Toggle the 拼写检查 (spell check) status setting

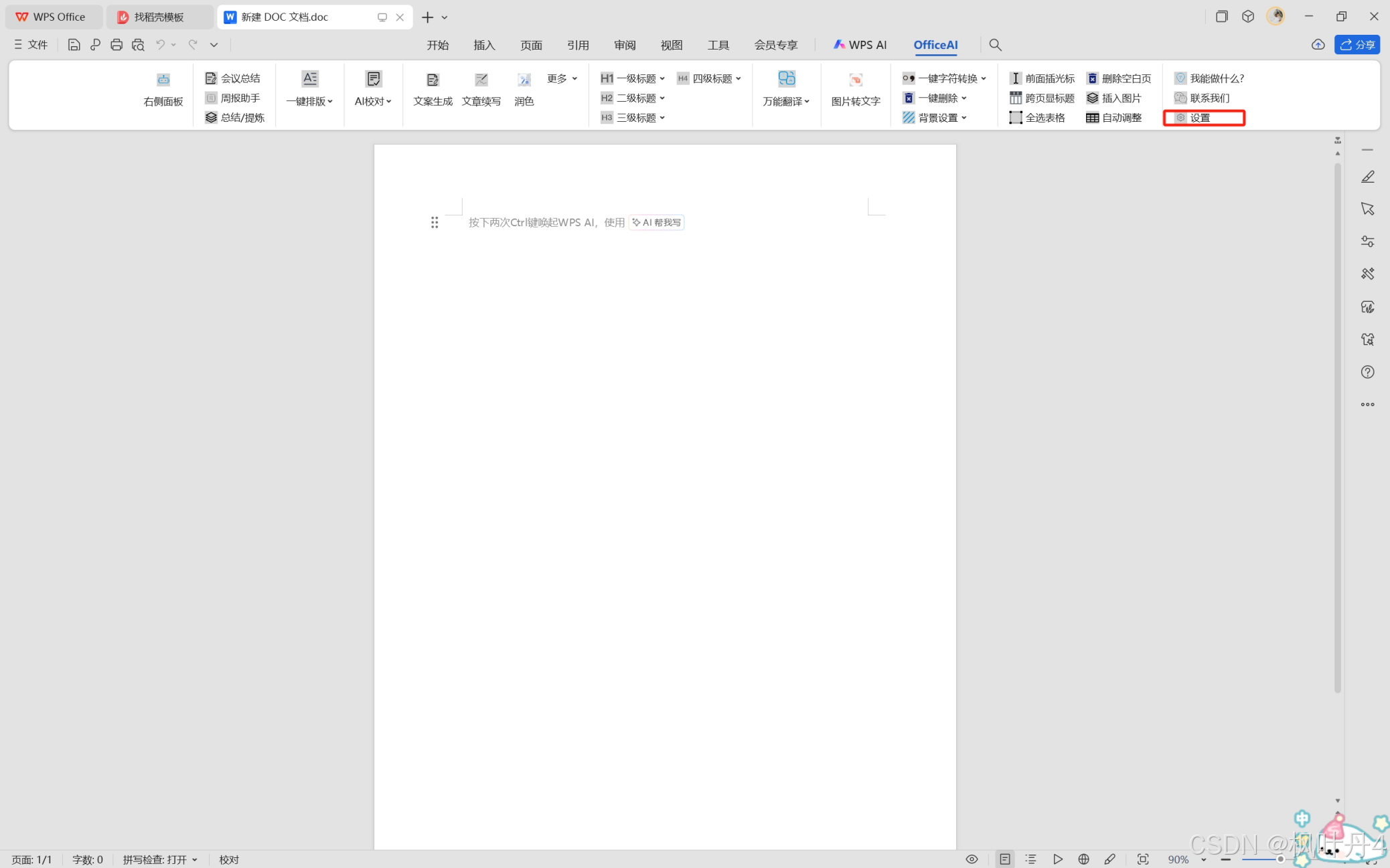pyautogui.click(x=159, y=859)
